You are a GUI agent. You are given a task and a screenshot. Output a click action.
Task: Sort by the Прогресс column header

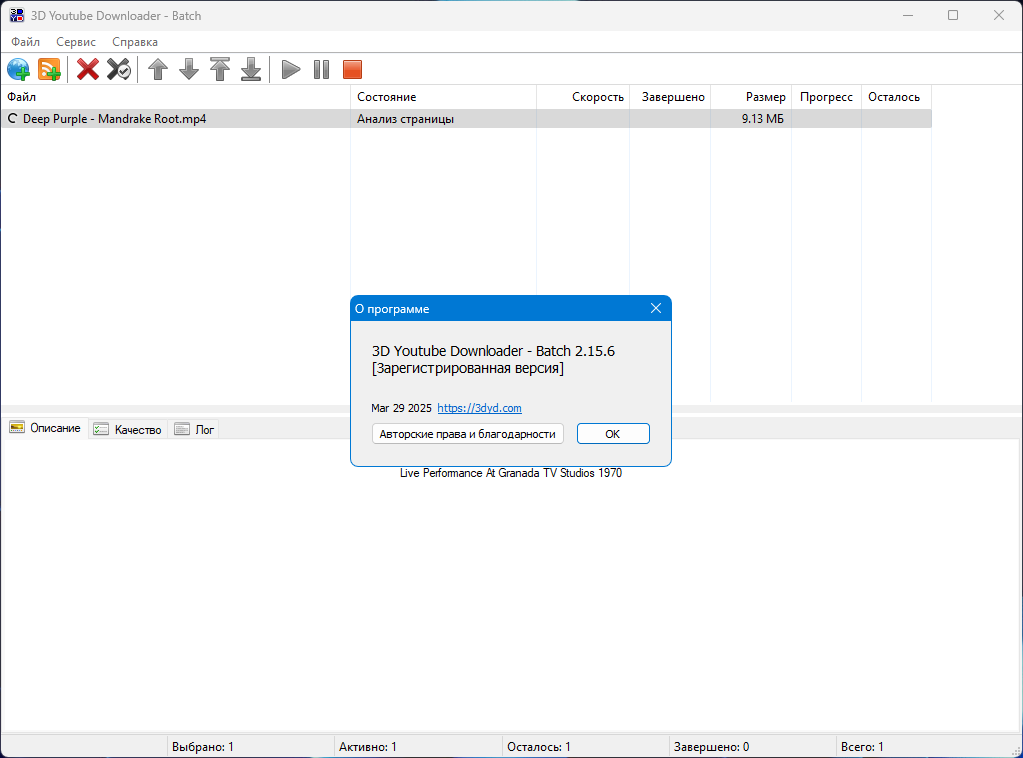(827, 97)
